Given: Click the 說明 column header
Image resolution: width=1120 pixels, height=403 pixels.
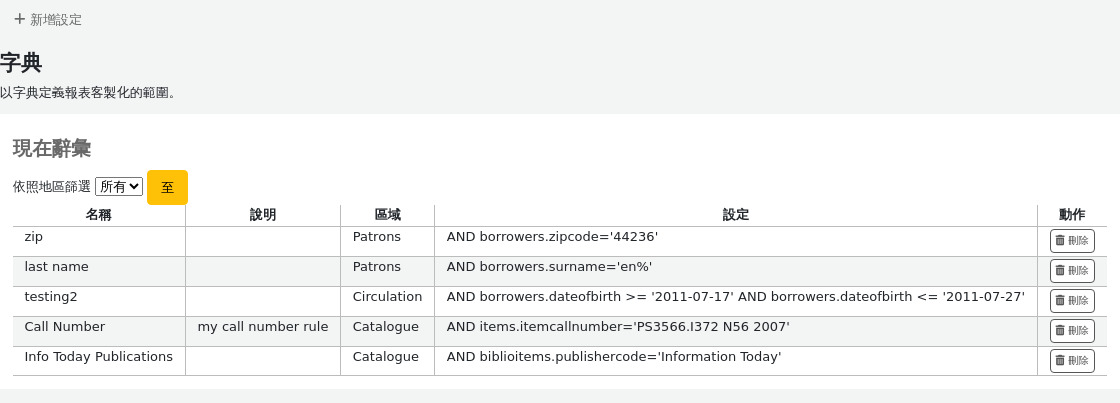Looking at the screenshot, I should [263, 215].
